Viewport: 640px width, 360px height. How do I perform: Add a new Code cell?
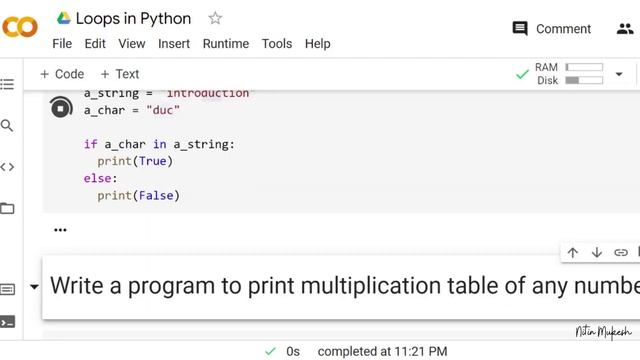point(62,74)
